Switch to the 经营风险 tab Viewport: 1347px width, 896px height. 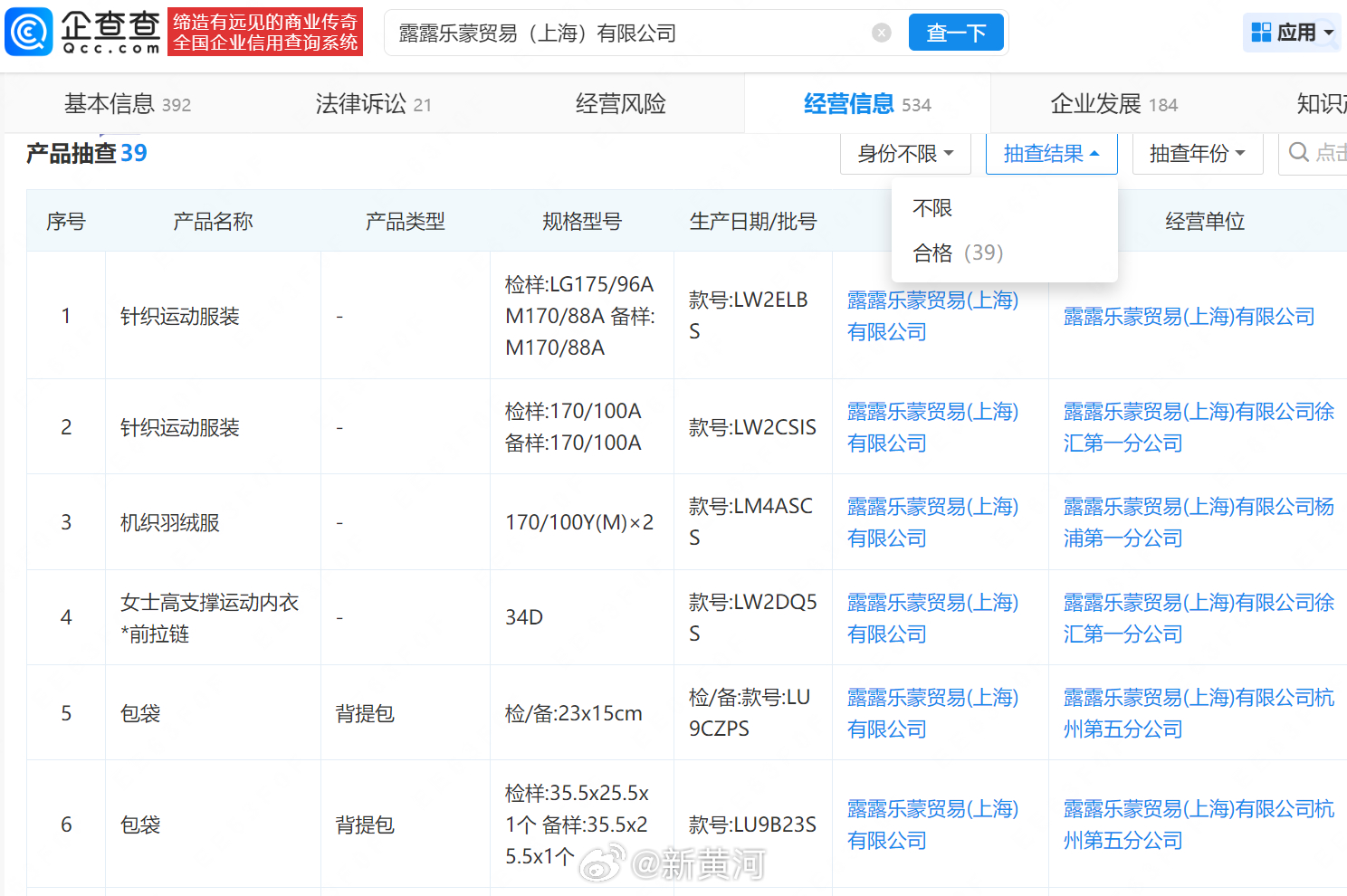619,103
